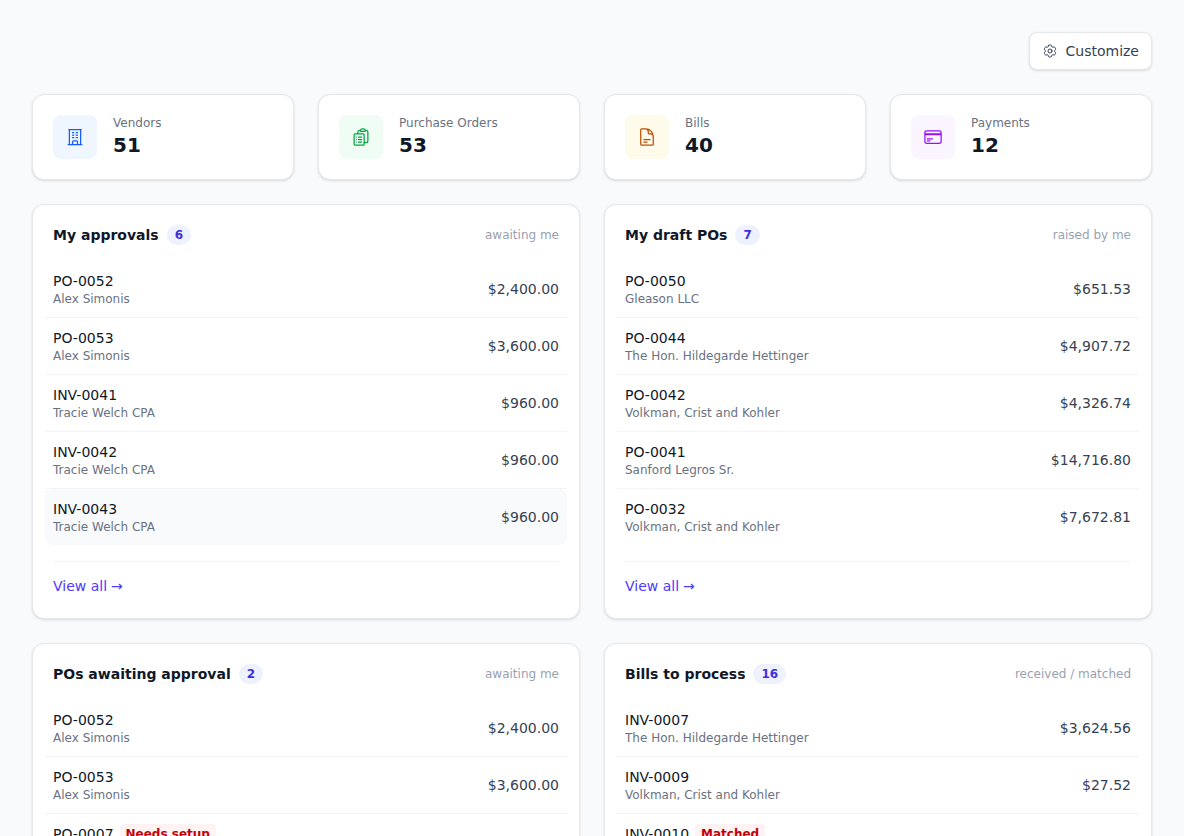Open draft PO-0042 Volkman, Crist and Kohler
The width and height of the screenshot is (1184, 836).
point(878,403)
